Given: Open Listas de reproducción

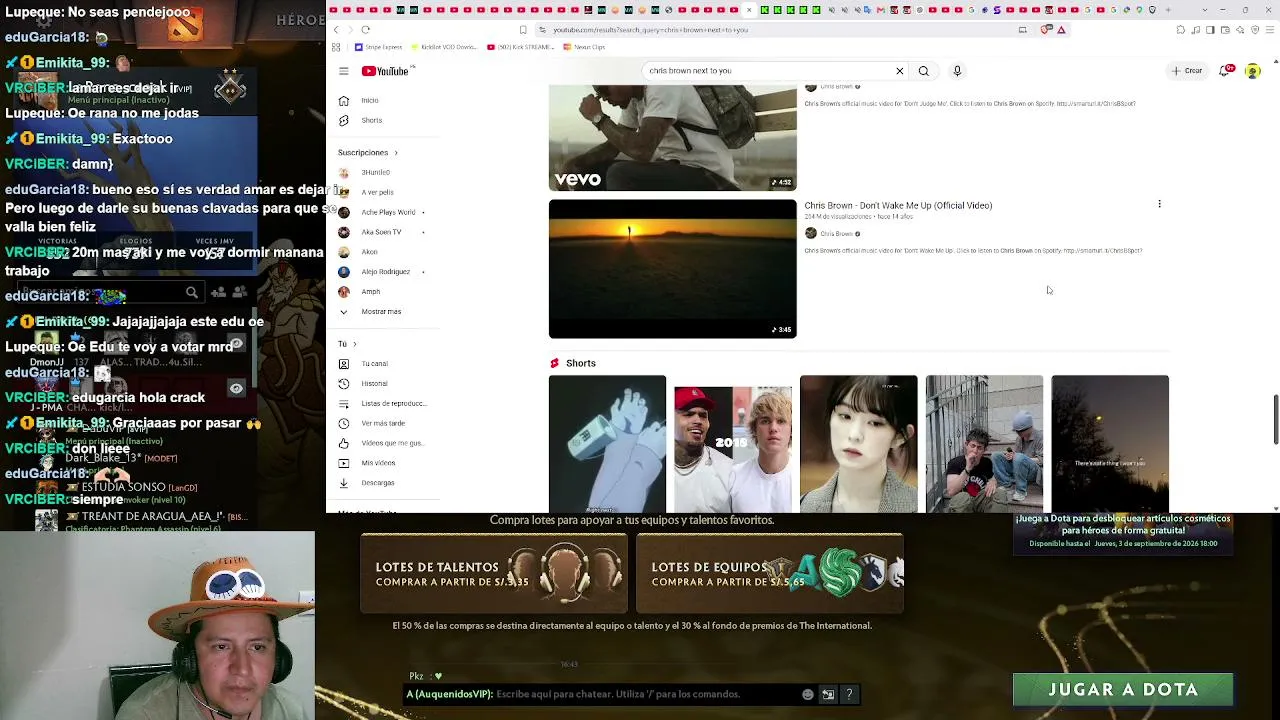Looking at the screenshot, I should pos(393,403).
